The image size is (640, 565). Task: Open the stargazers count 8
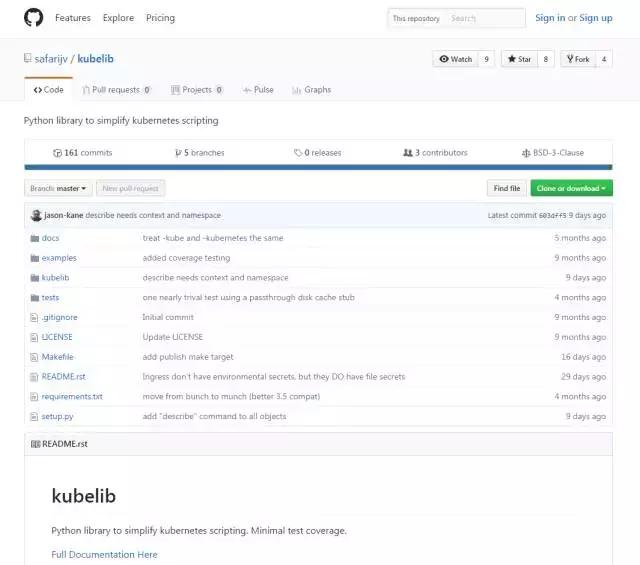click(x=546, y=59)
